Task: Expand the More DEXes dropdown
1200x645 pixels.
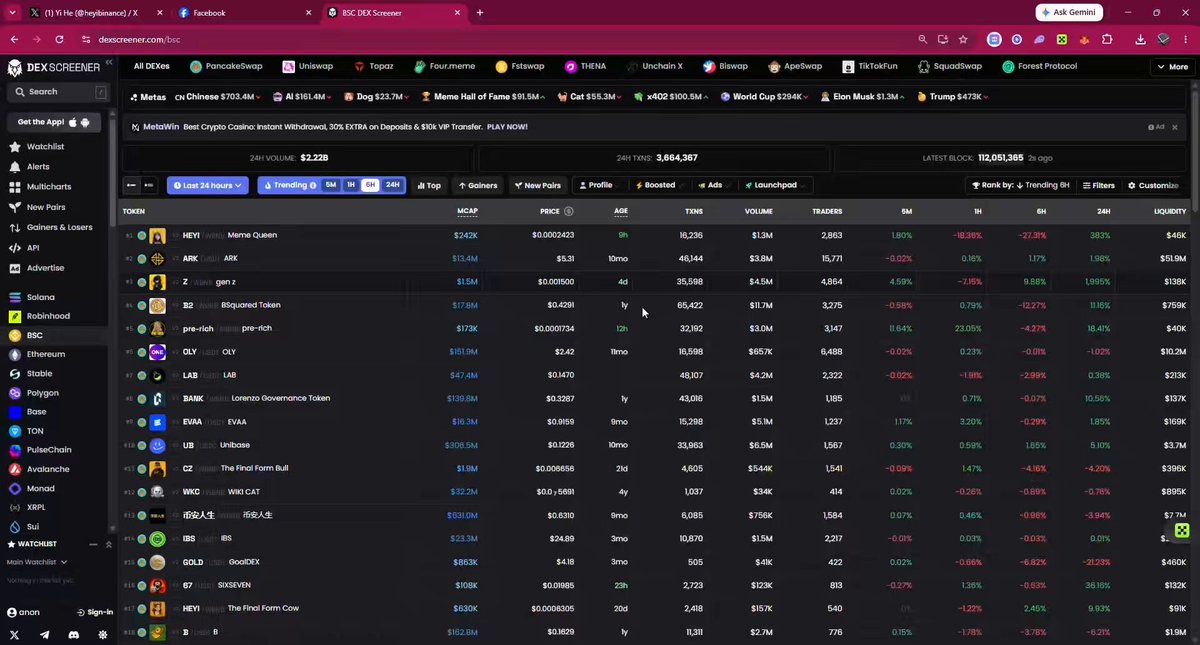Action: click(1172, 67)
